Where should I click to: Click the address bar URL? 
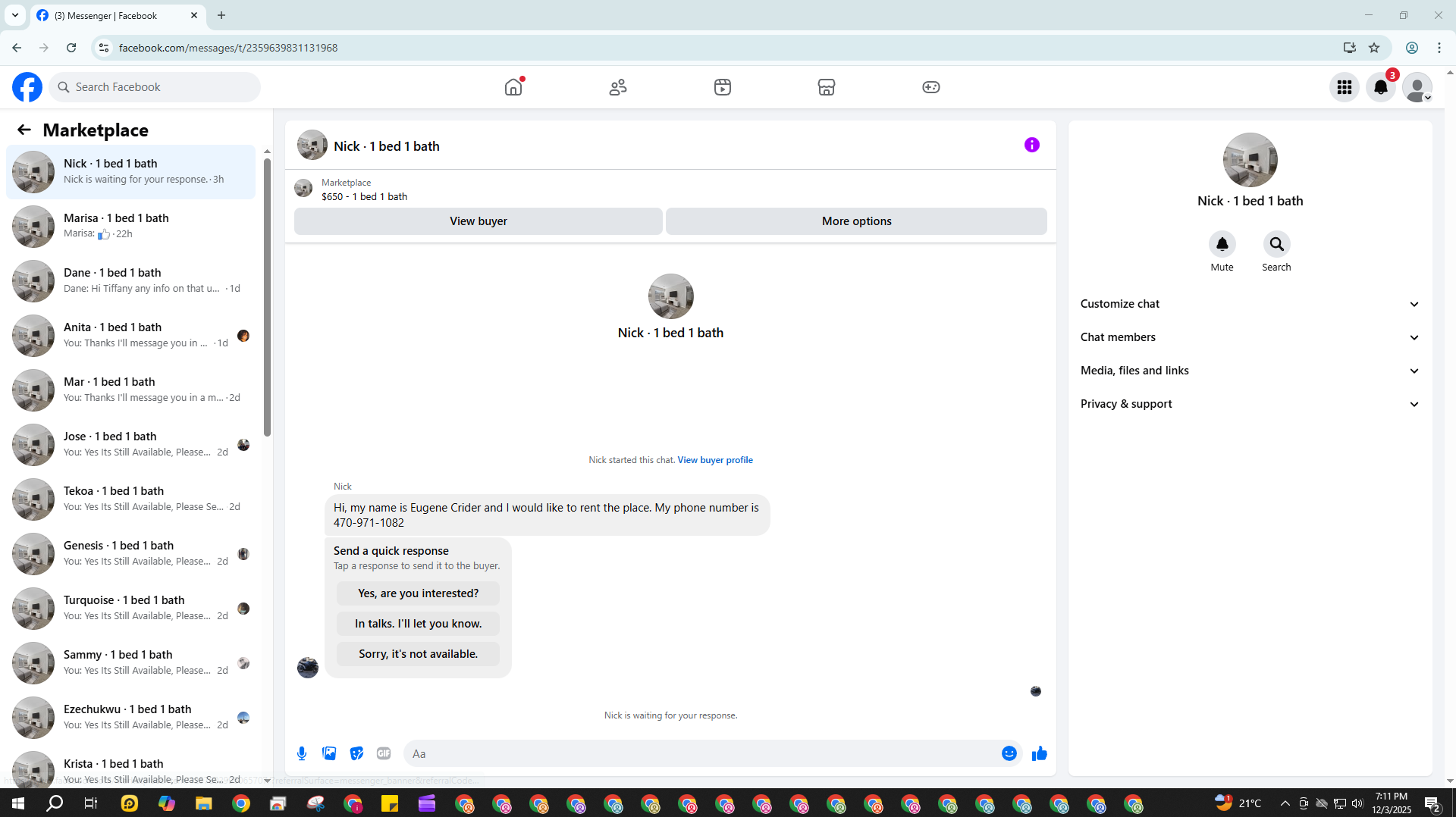(228, 48)
